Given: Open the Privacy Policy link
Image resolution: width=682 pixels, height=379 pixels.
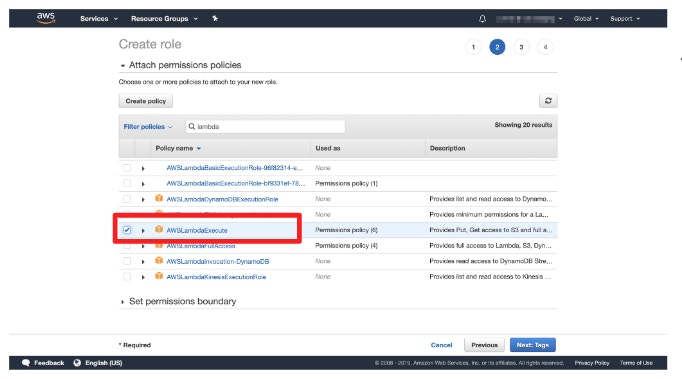Looking at the screenshot, I should click(x=592, y=363).
